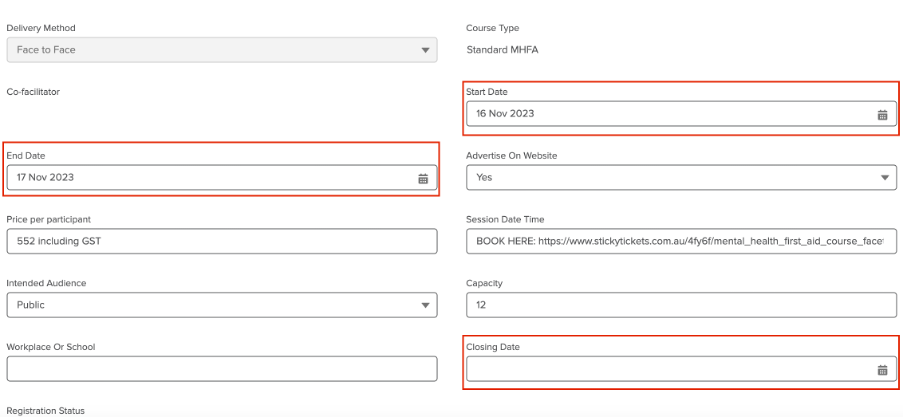904x418 pixels.
Task: Click the Intended Audience label
Action: (x=46, y=283)
